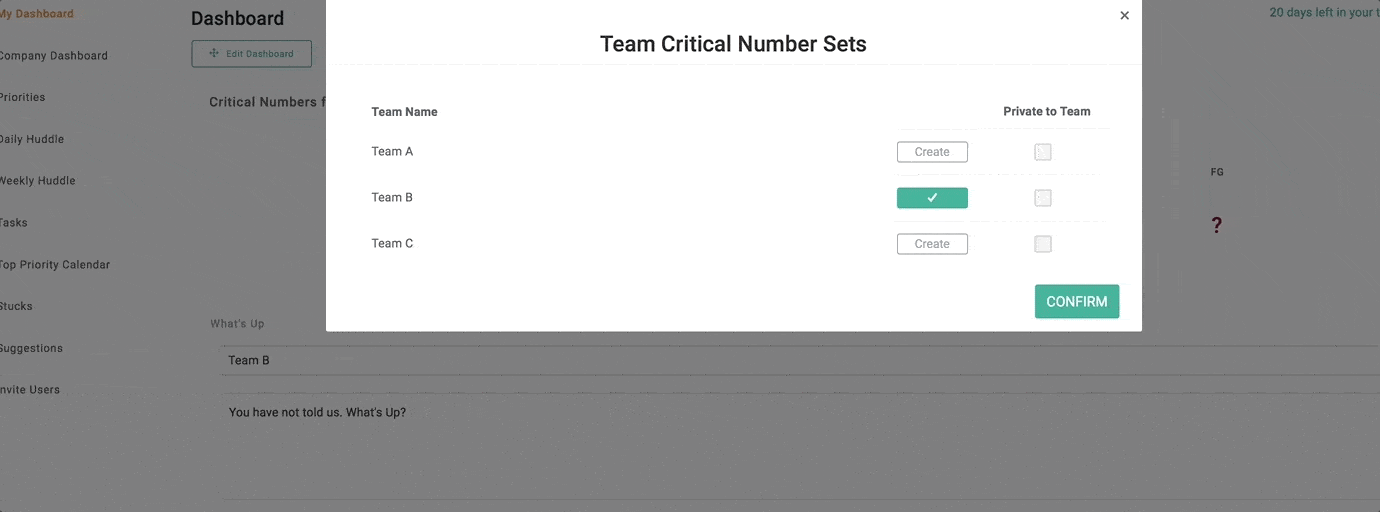The width and height of the screenshot is (1380, 512).
Task: Create a number set for Team C
Action: tap(932, 244)
